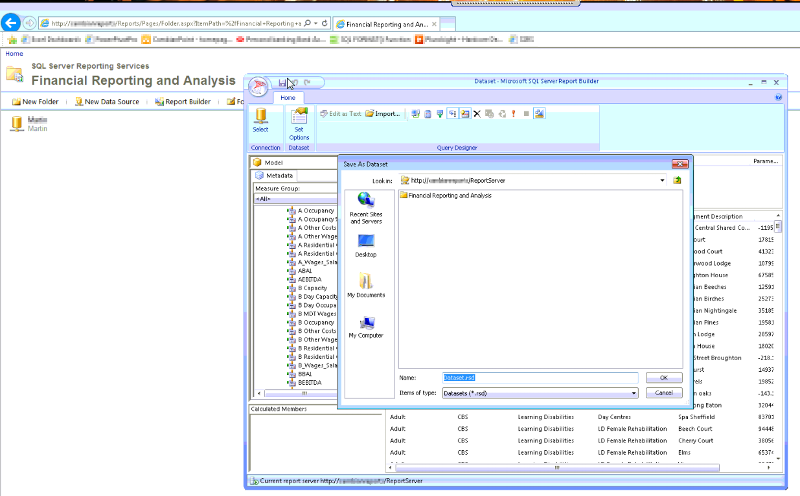Select the ABAL measure in the tree
800x496 pixels.
point(305,271)
